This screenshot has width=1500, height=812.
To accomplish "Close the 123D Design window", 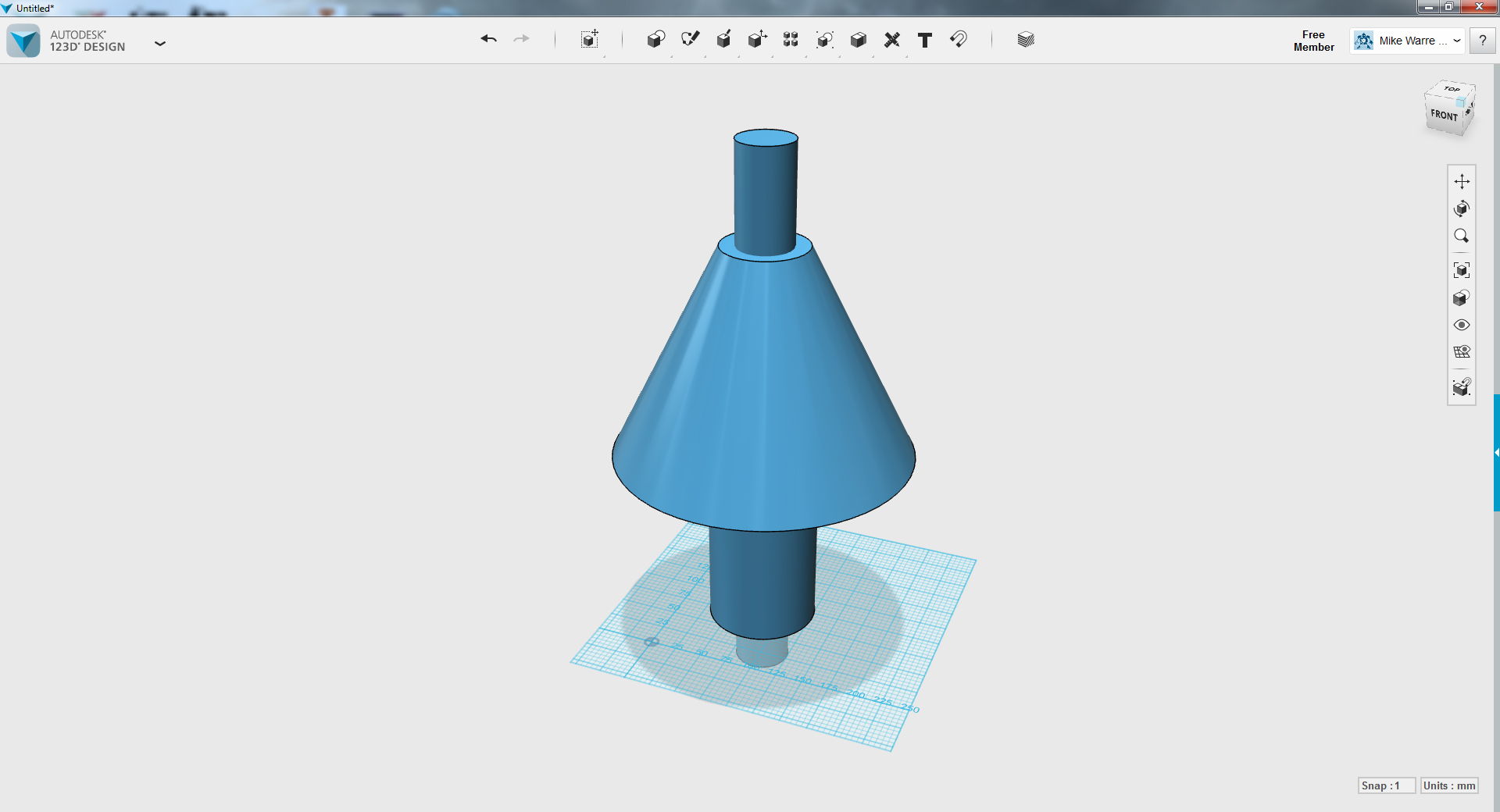I will point(1478,7).
